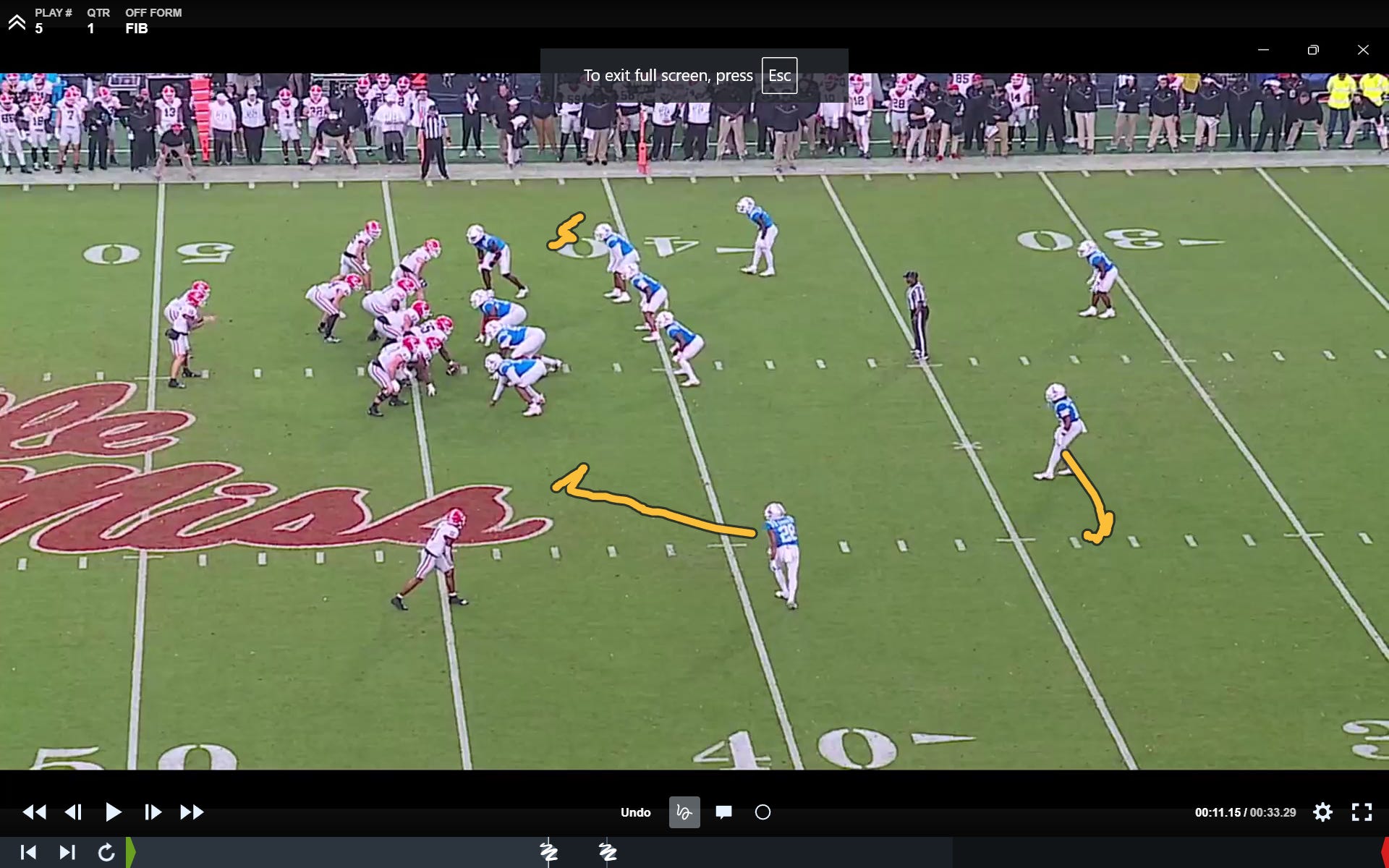The image size is (1389, 868).
Task: Open playback settings gear
Action: tap(1322, 812)
